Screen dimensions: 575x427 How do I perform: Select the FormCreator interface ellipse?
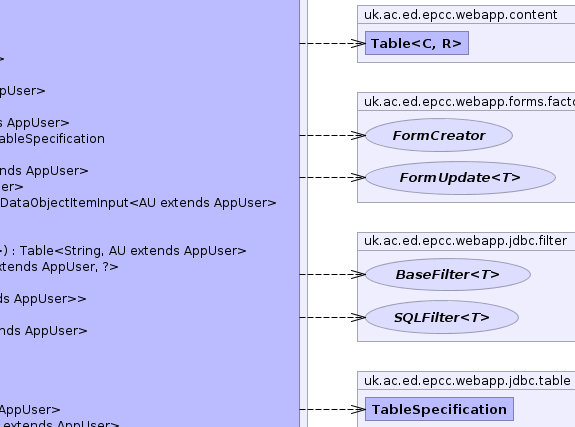(x=439, y=135)
